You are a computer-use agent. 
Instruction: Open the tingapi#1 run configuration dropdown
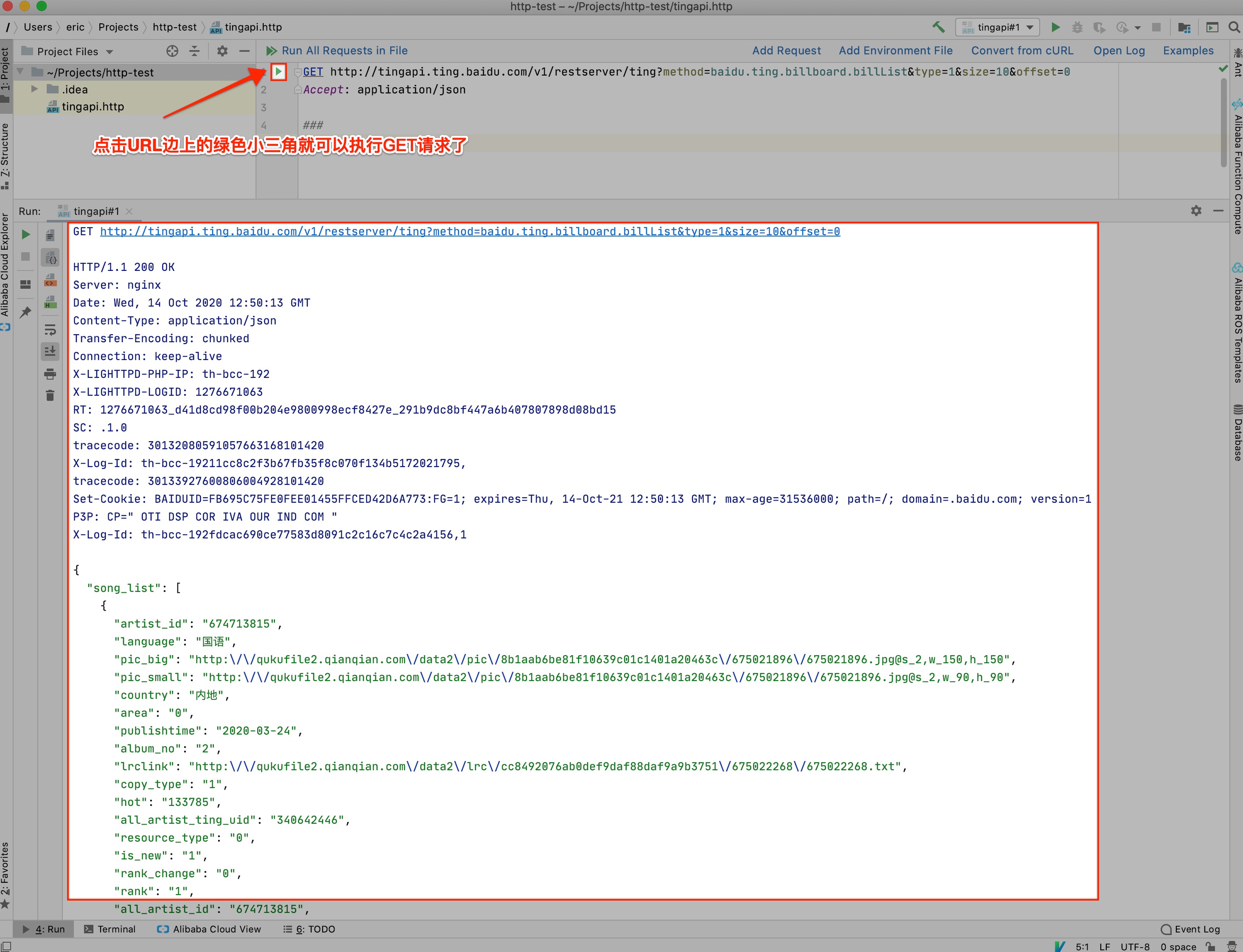998,27
